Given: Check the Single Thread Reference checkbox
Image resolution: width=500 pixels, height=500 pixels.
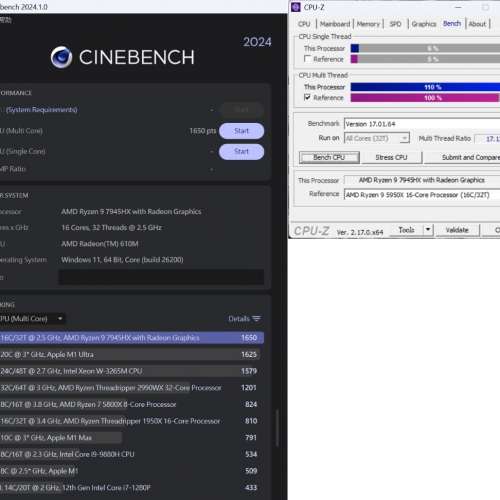Looking at the screenshot, I should click(x=307, y=59).
